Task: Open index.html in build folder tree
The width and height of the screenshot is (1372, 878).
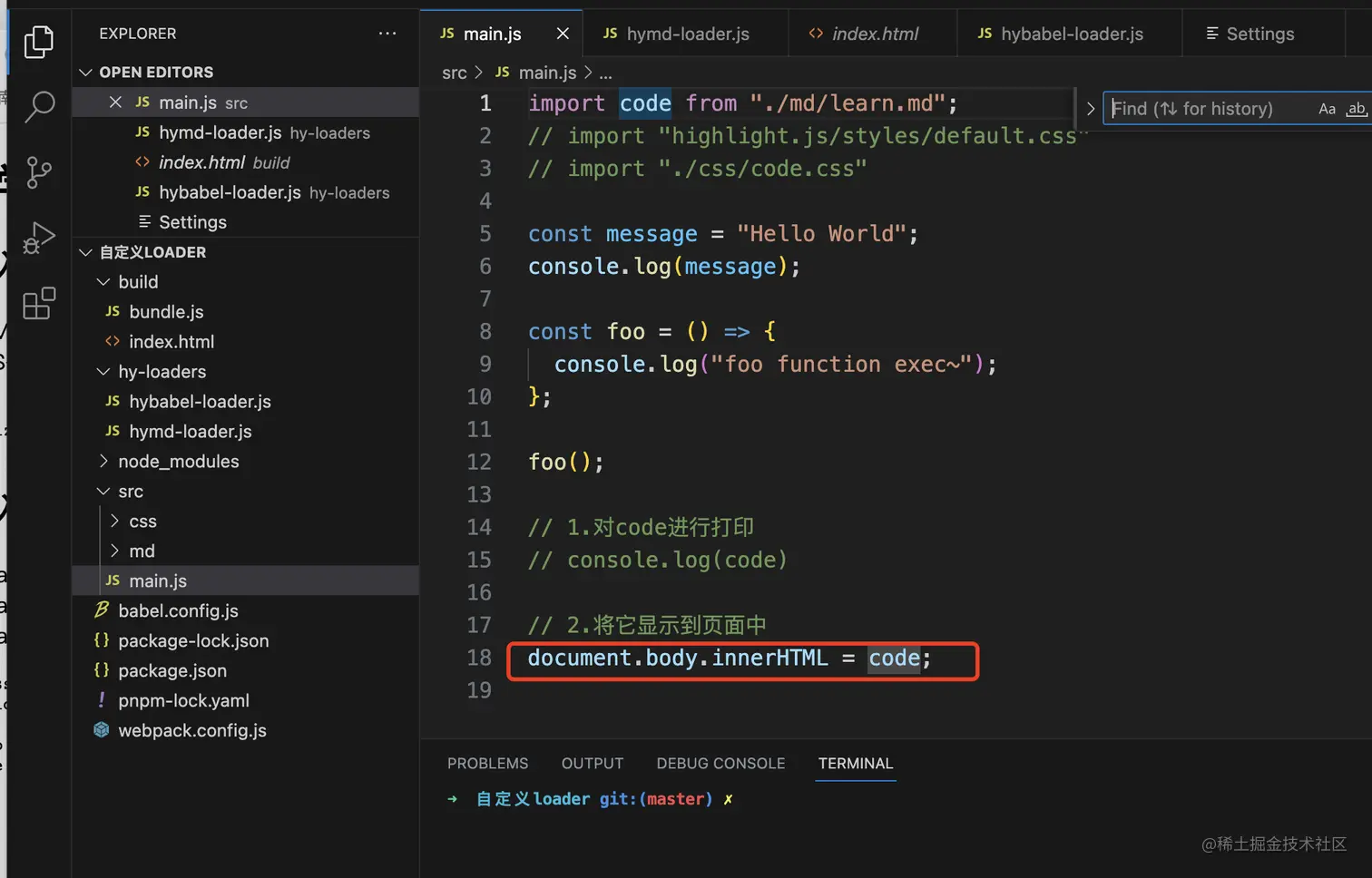Action: tap(246, 342)
